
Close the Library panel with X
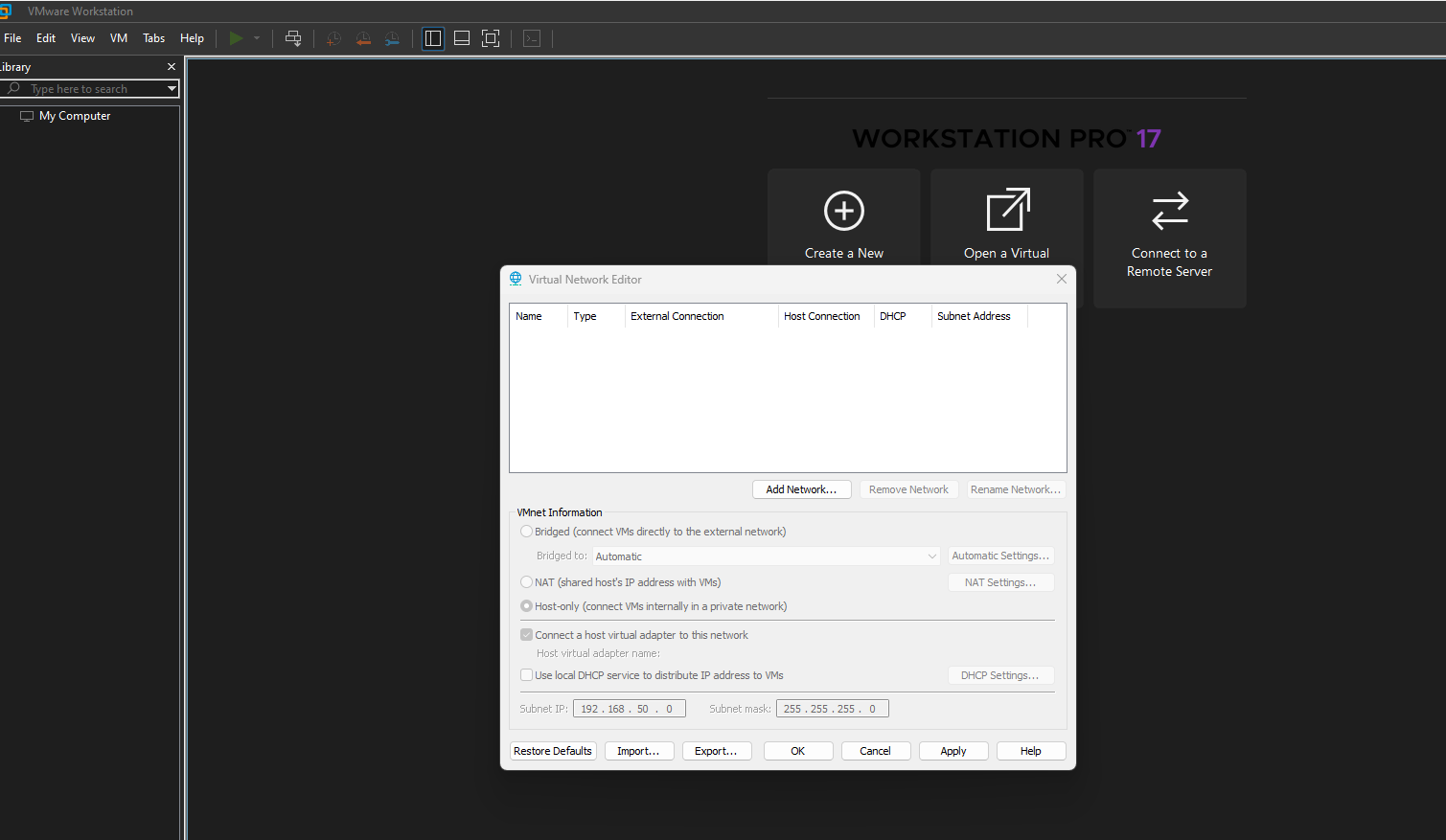point(172,67)
